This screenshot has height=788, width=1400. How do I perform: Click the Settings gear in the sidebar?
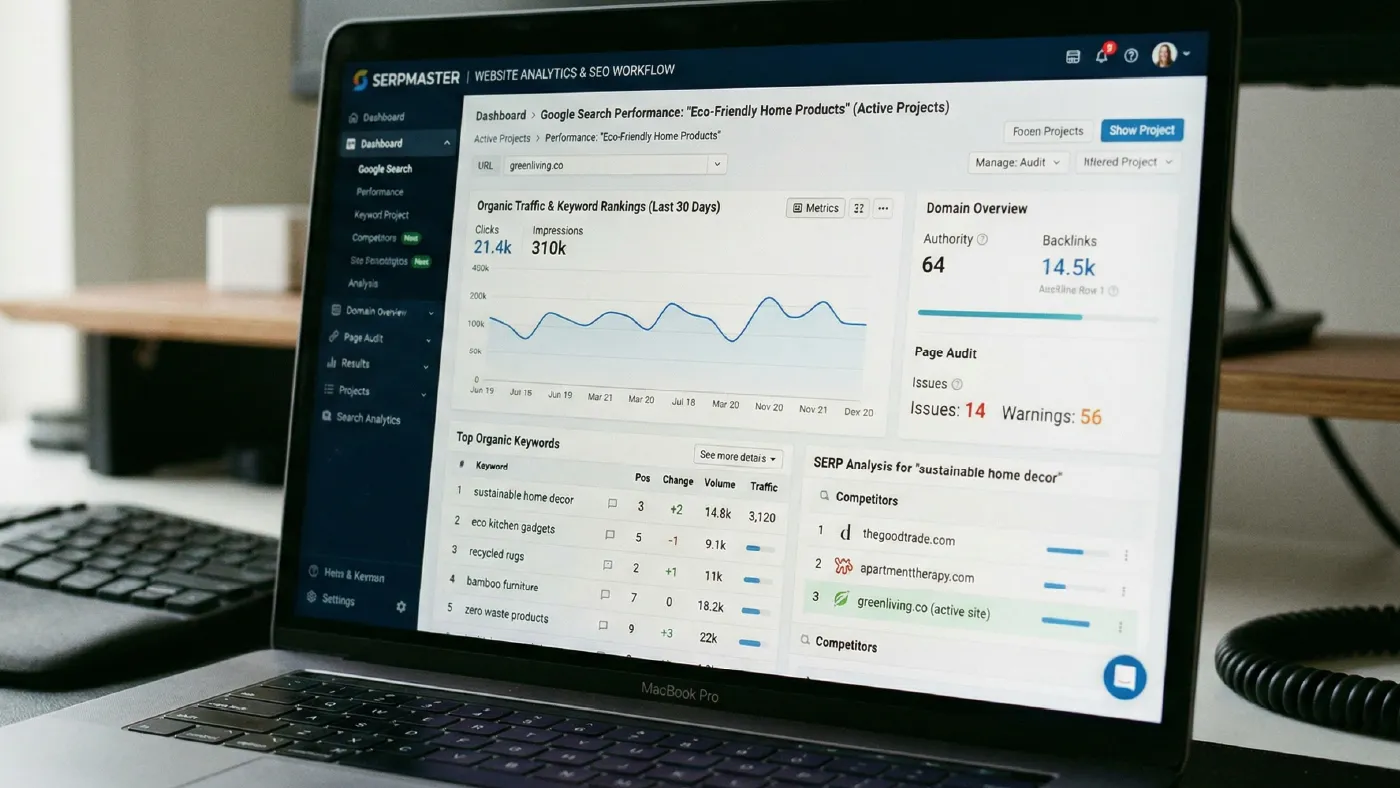(400, 606)
